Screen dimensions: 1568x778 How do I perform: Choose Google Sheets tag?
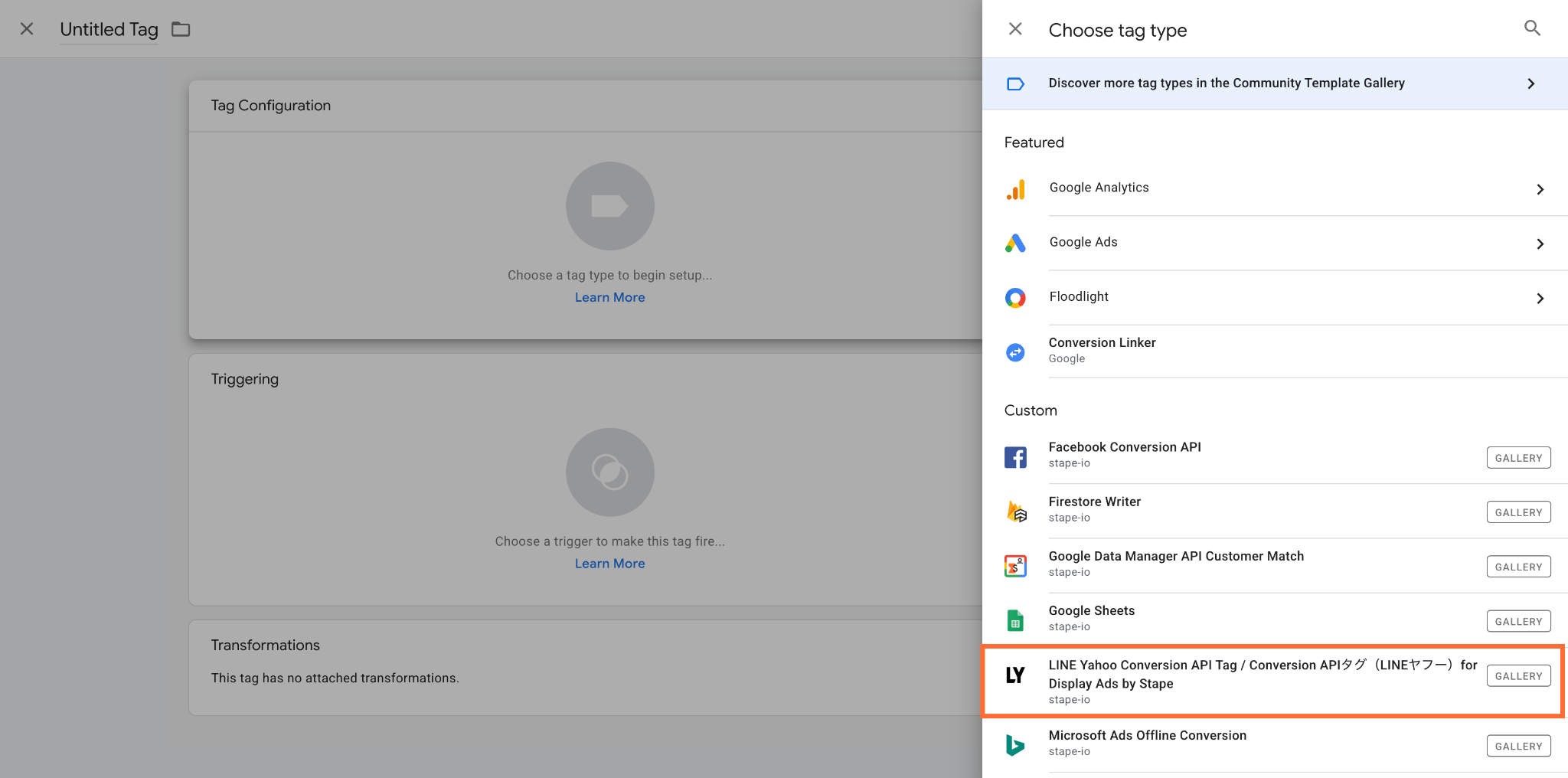1275,619
